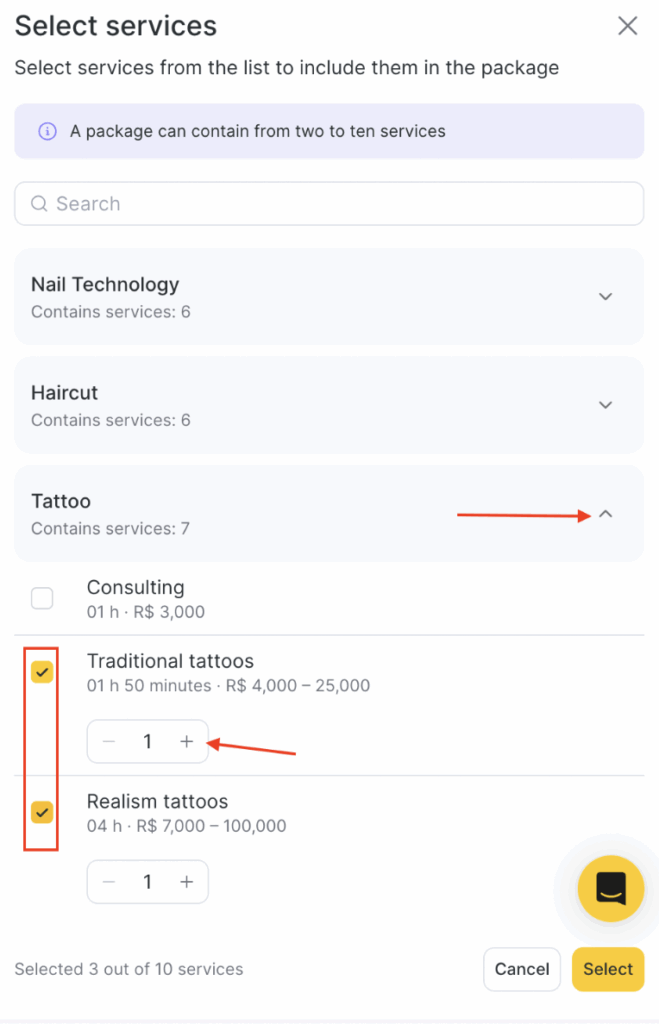Open the chat support bubble icon

tap(611, 889)
